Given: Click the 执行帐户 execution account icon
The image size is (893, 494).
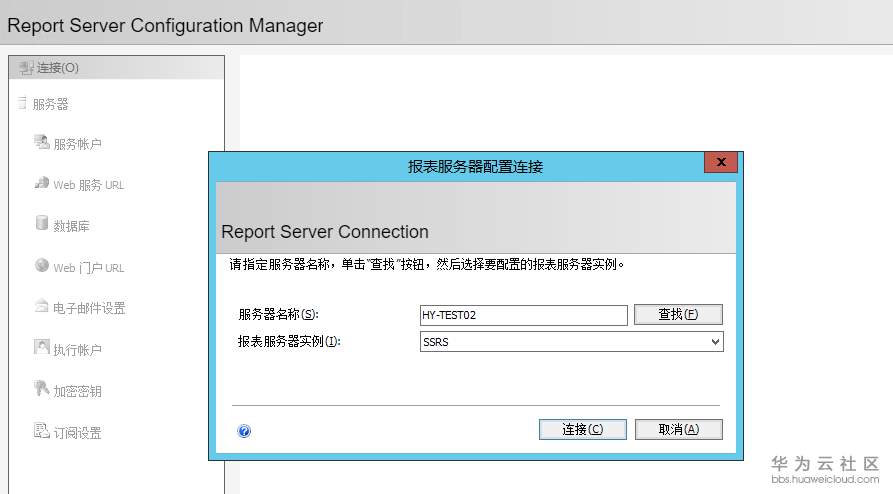Looking at the screenshot, I should pyautogui.click(x=41, y=348).
